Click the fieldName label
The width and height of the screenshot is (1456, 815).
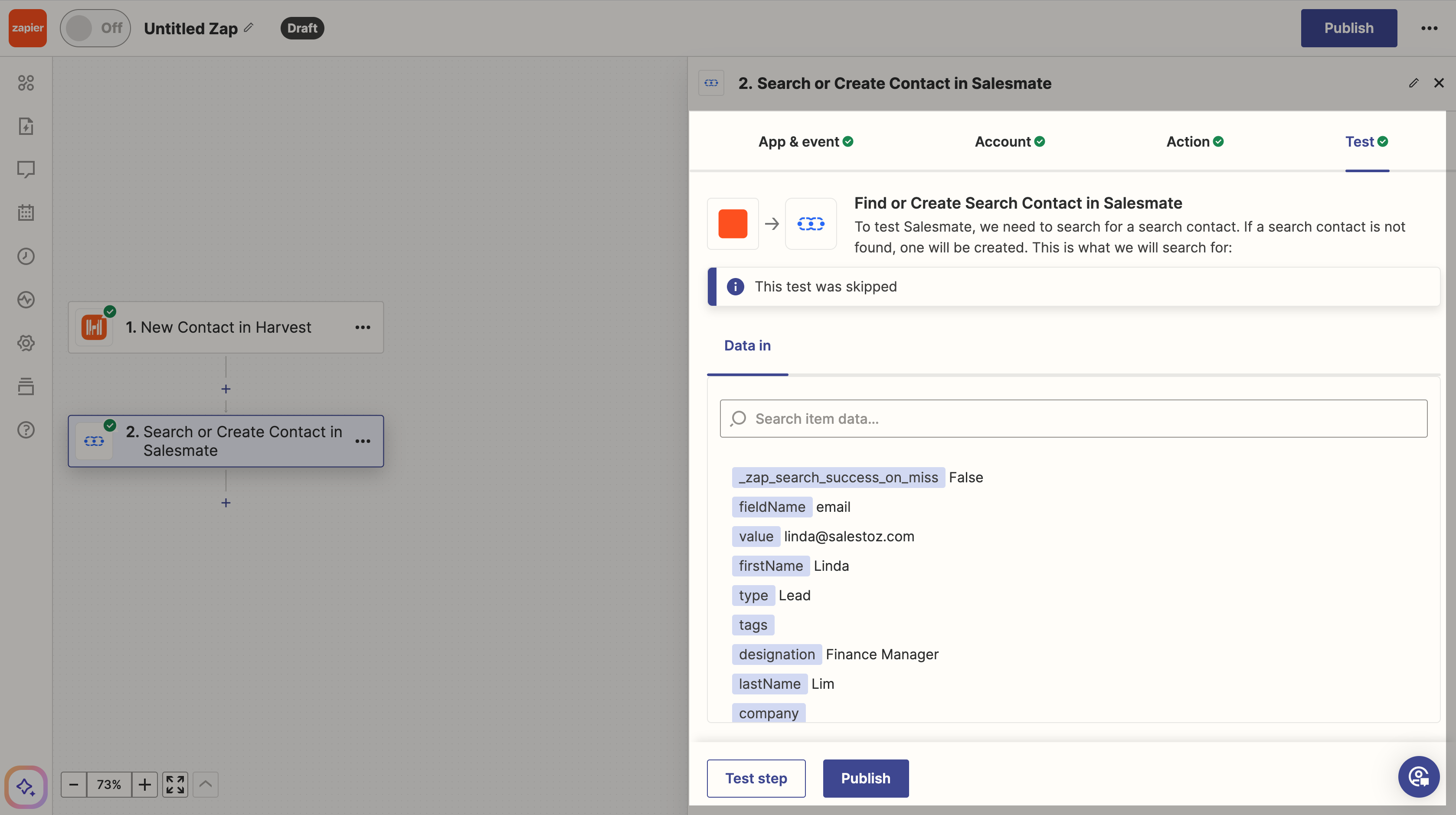772,507
